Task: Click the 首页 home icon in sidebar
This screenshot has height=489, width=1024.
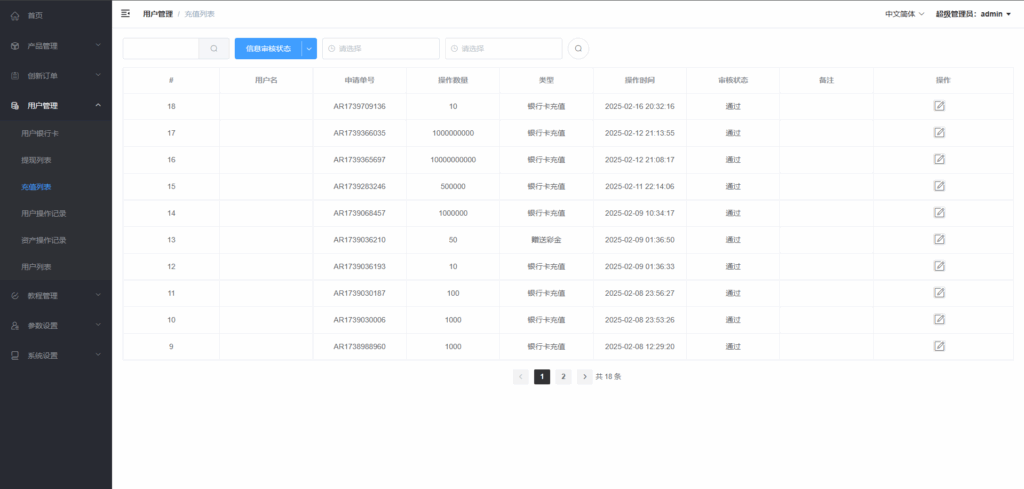Action: (x=15, y=16)
